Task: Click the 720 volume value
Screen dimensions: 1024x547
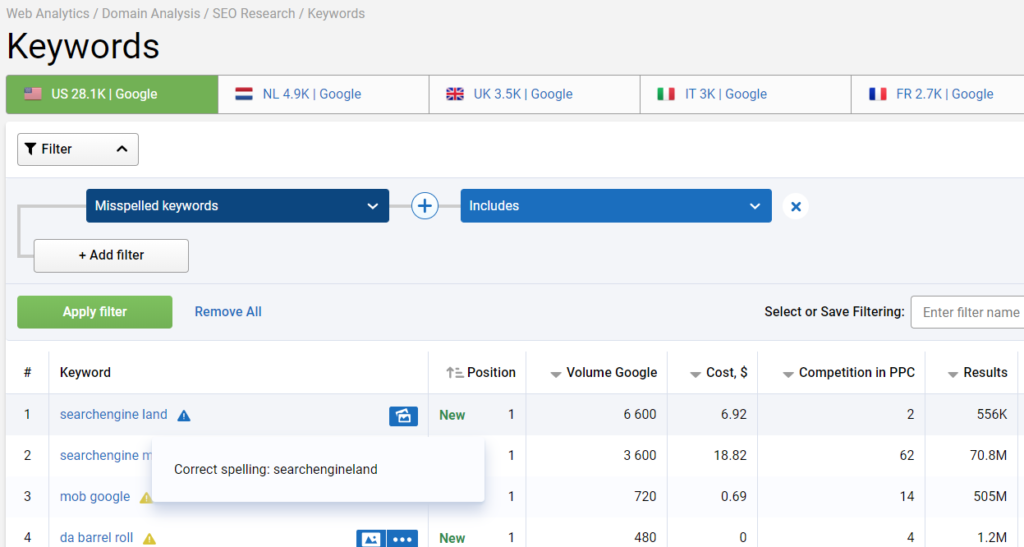Action: click(645, 497)
